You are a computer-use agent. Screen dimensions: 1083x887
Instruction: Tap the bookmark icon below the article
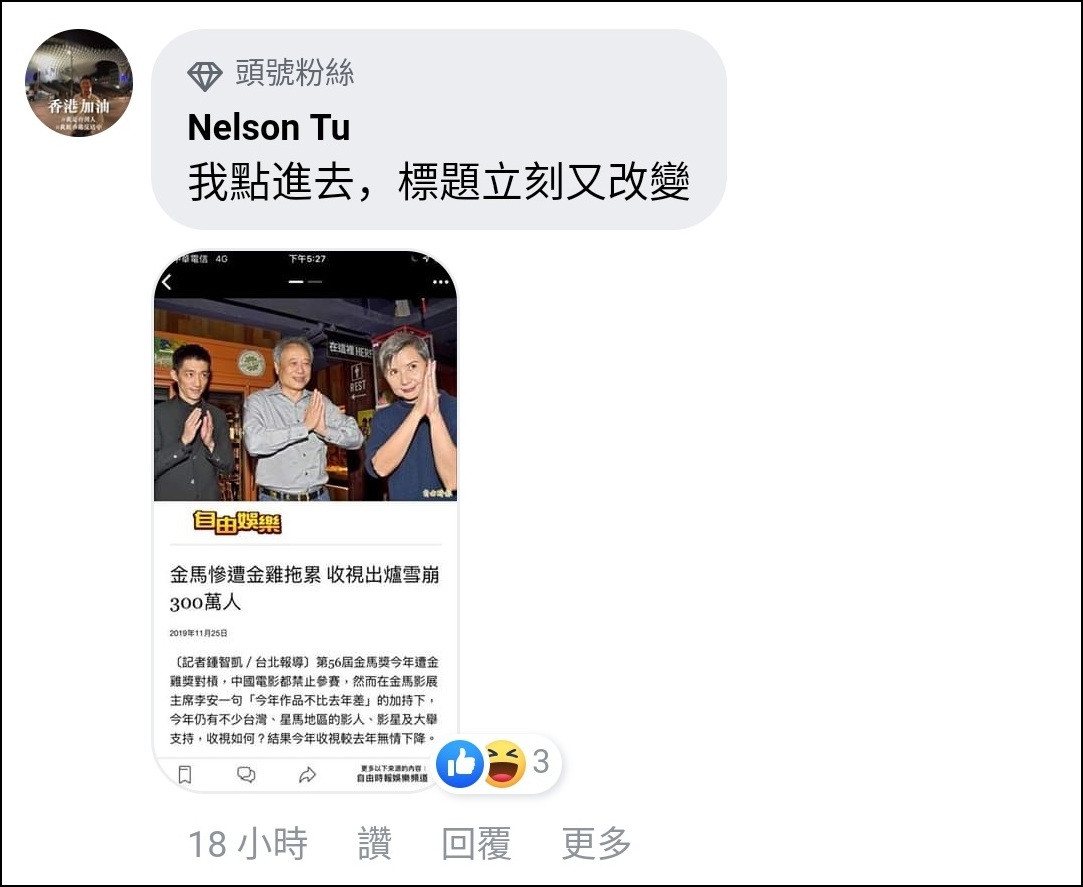click(184, 774)
